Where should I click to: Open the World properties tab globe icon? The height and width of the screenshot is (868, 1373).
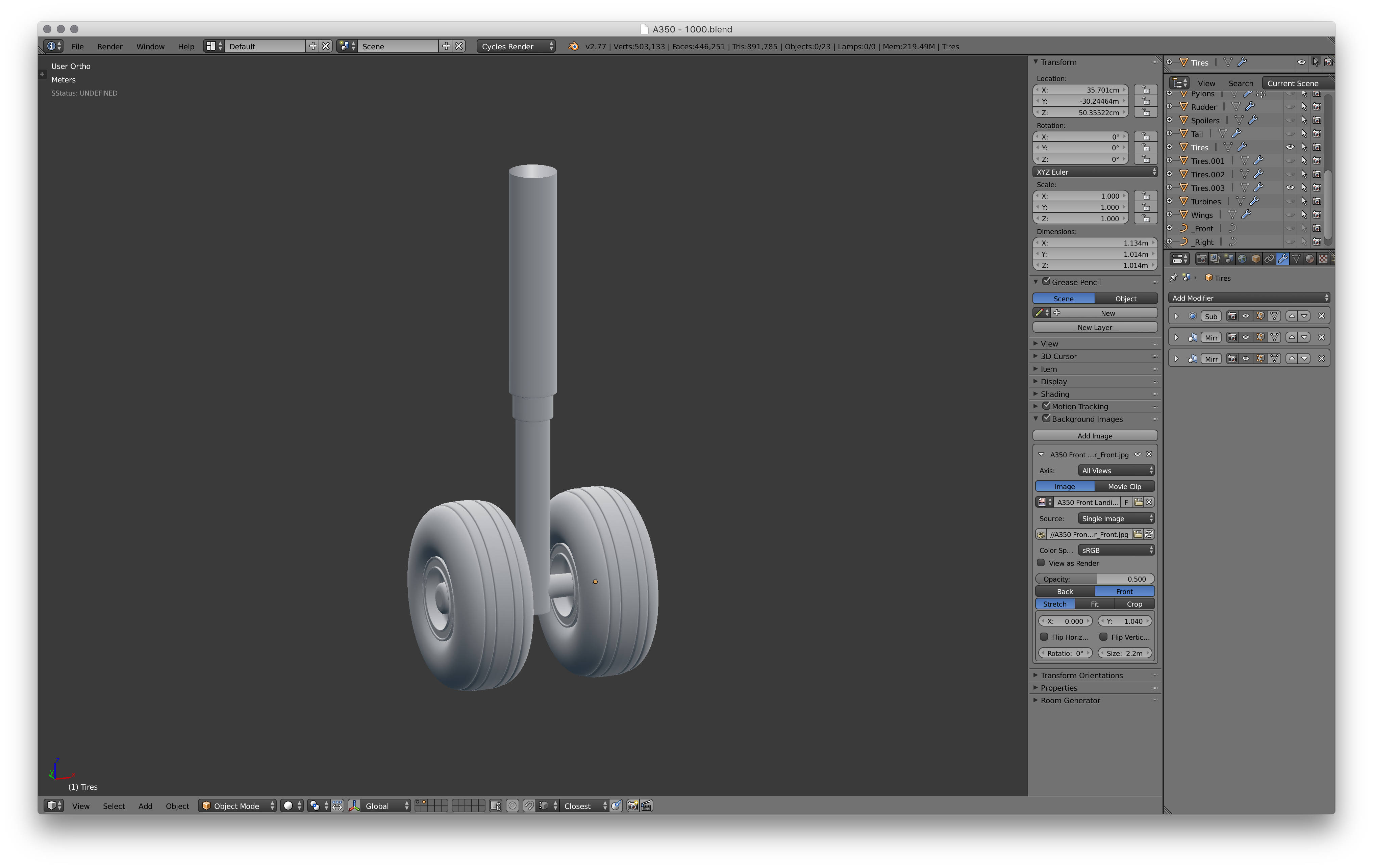[1242, 259]
